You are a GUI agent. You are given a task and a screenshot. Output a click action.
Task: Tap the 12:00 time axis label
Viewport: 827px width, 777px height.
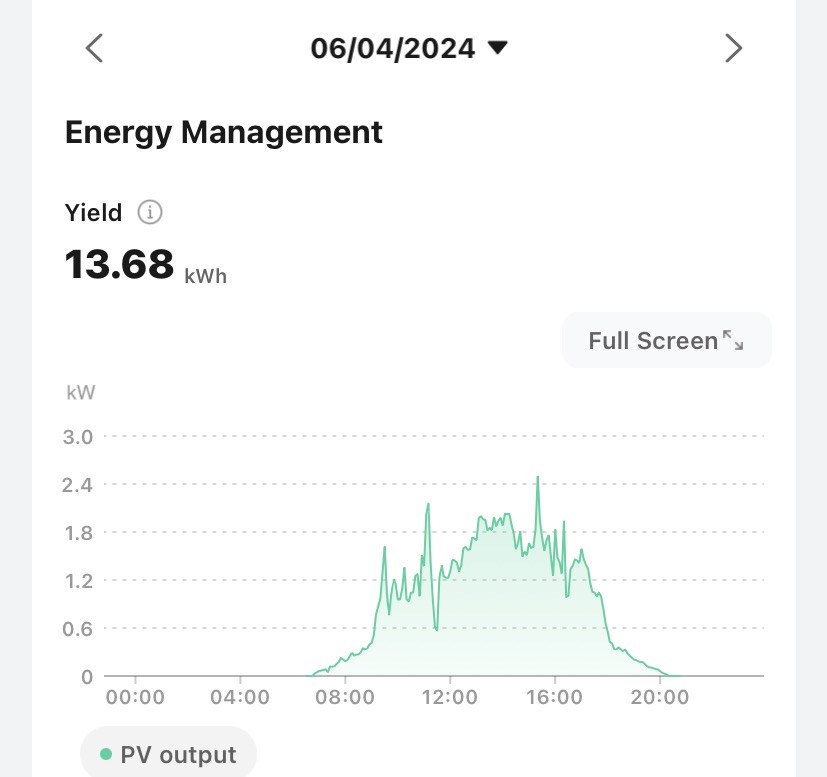pyautogui.click(x=450, y=697)
